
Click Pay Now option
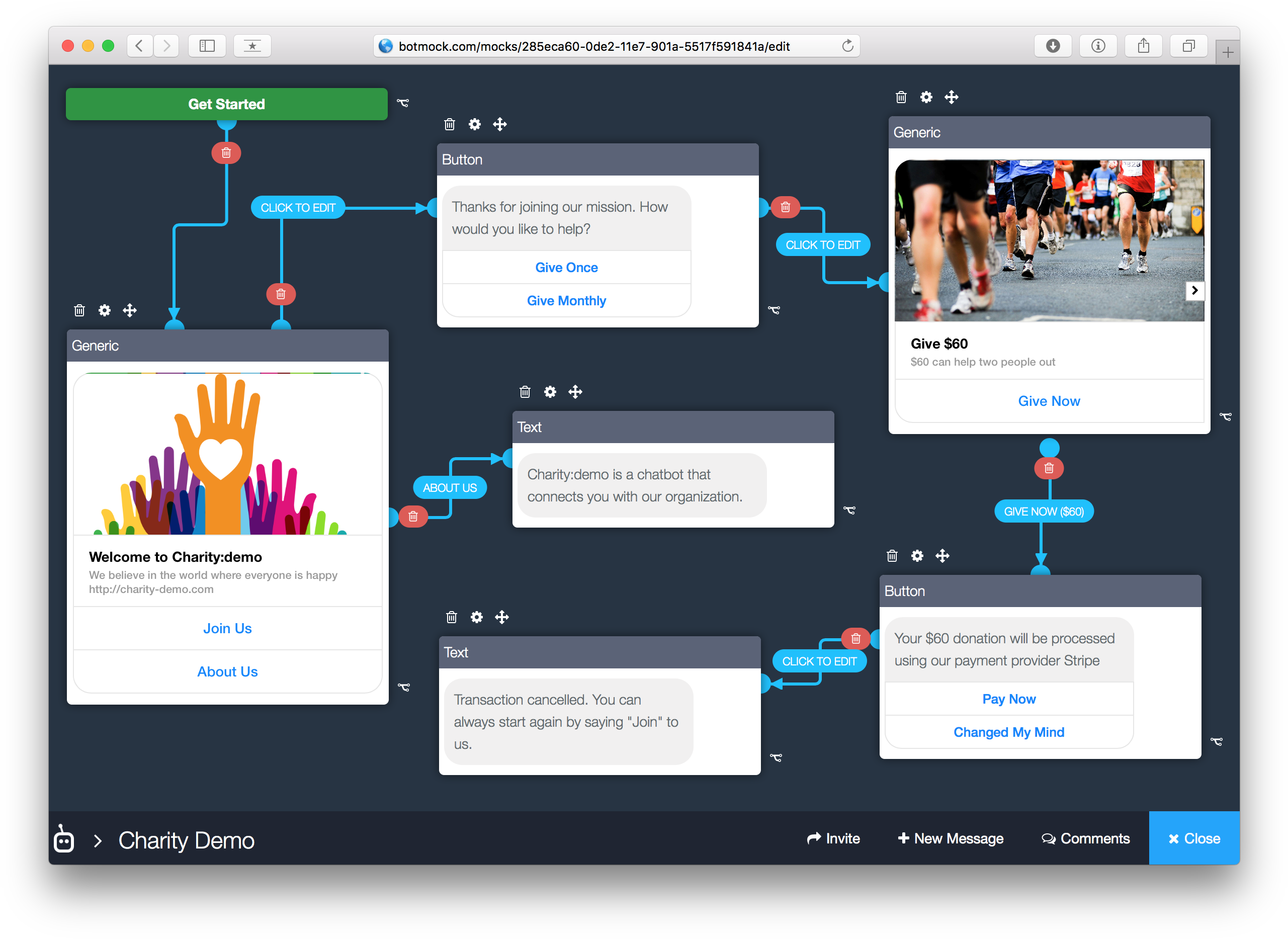coord(1009,699)
